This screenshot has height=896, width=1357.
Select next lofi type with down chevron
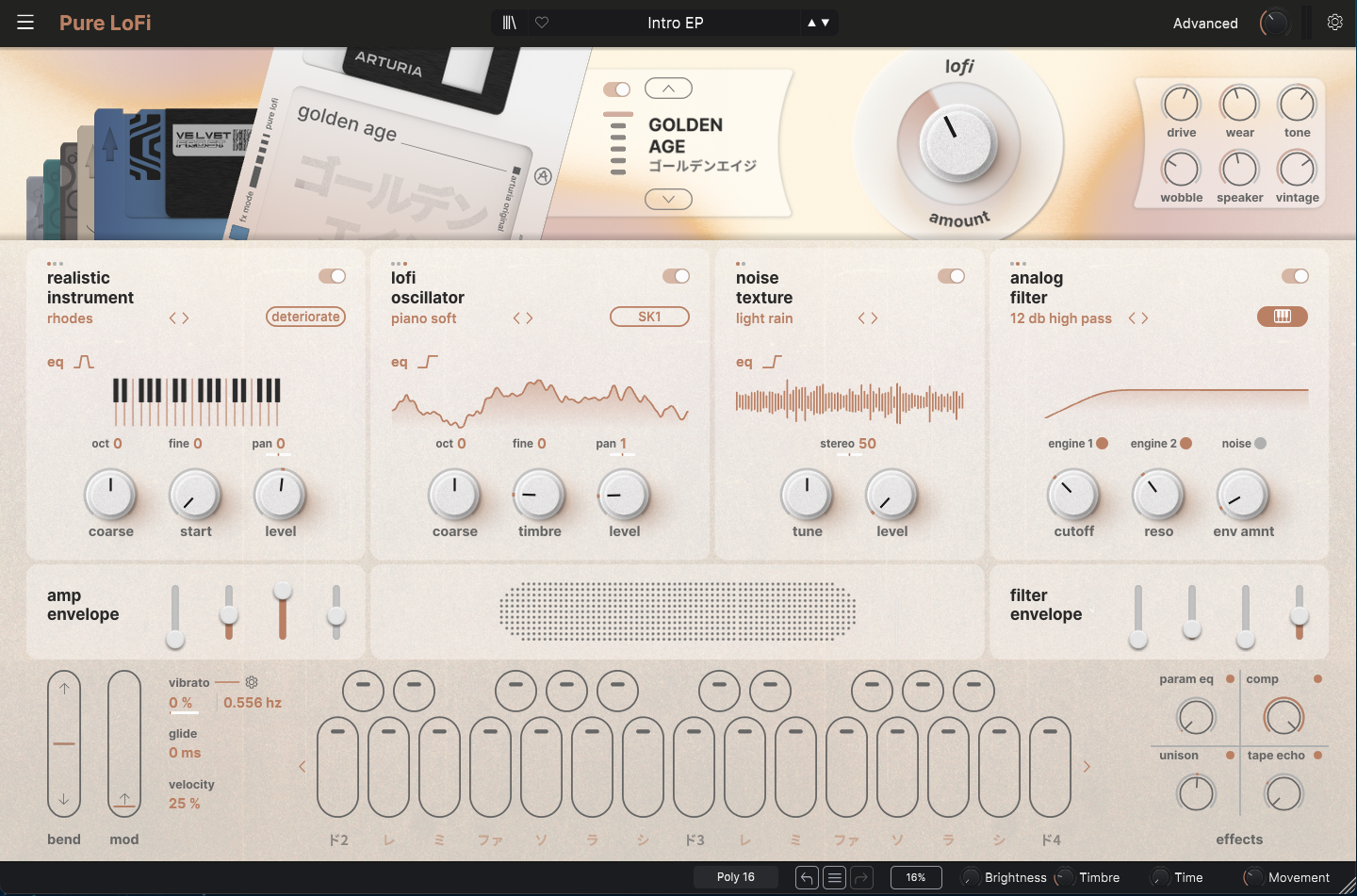pyautogui.click(x=668, y=199)
